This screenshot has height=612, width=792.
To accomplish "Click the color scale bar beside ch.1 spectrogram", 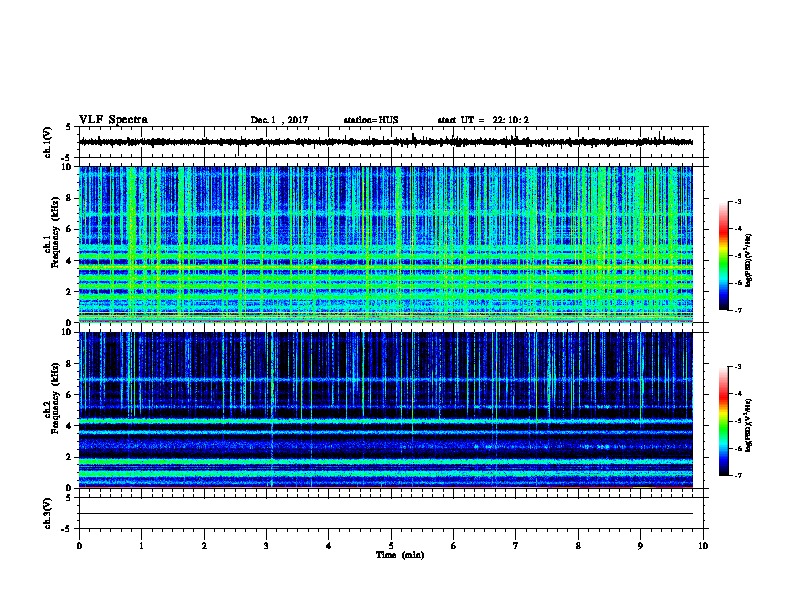I will tap(724, 256).
